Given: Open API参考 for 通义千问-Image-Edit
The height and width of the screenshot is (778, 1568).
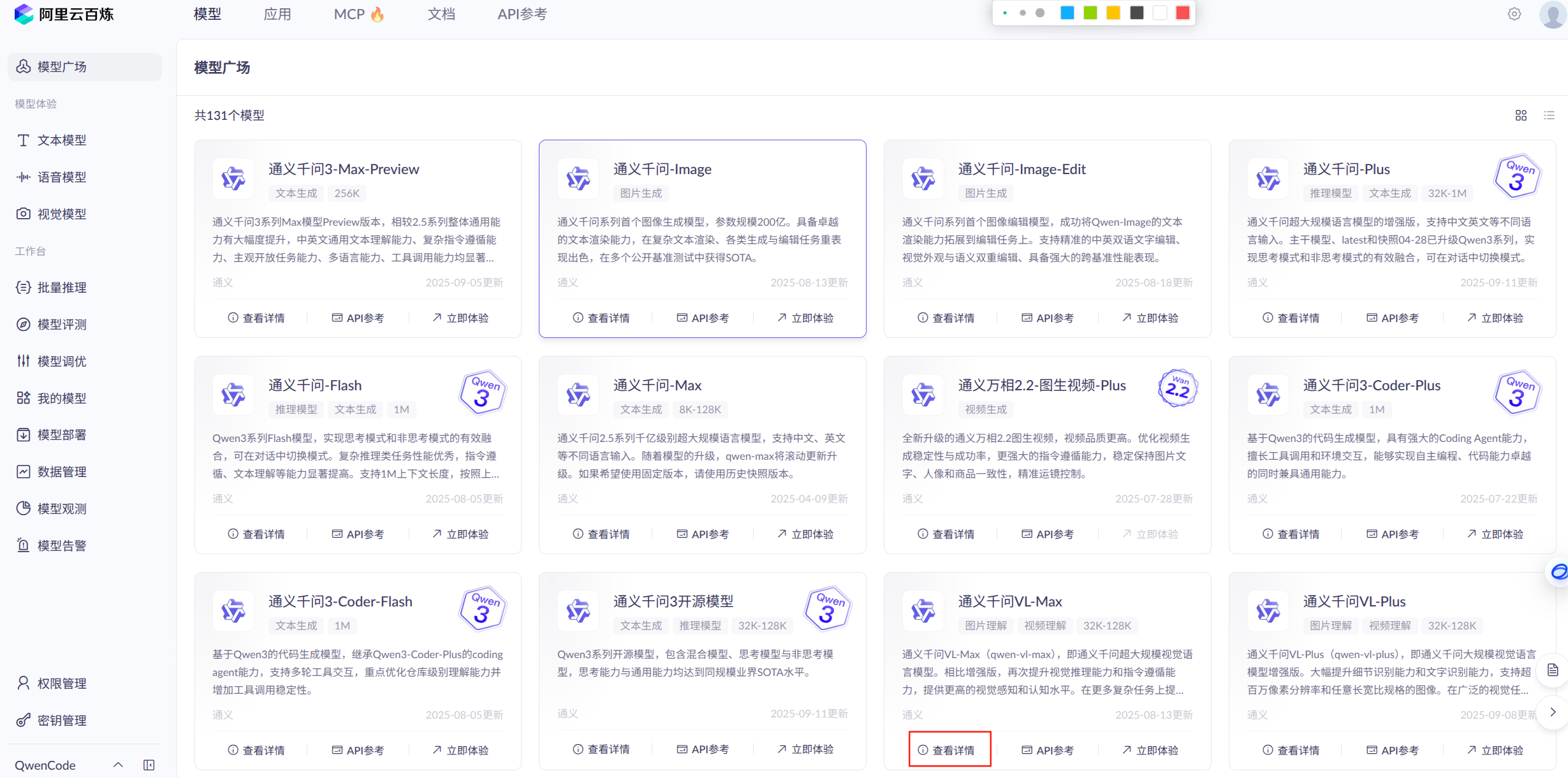Looking at the screenshot, I should point(1048,318).
